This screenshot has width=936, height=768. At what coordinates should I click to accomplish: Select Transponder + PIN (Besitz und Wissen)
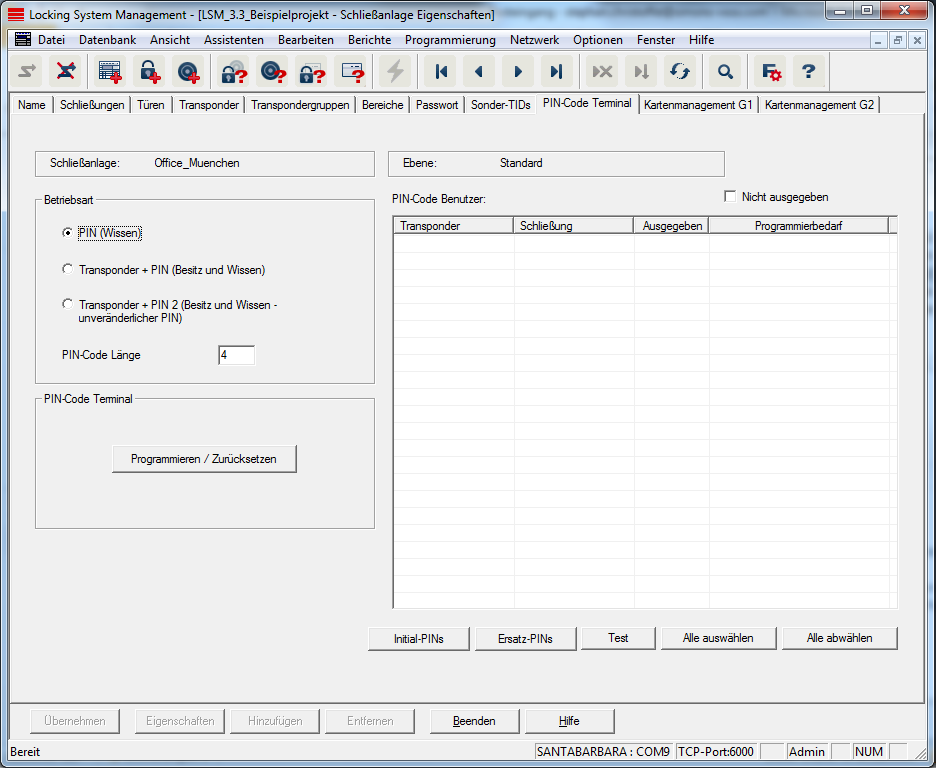[x=68, y=269]
